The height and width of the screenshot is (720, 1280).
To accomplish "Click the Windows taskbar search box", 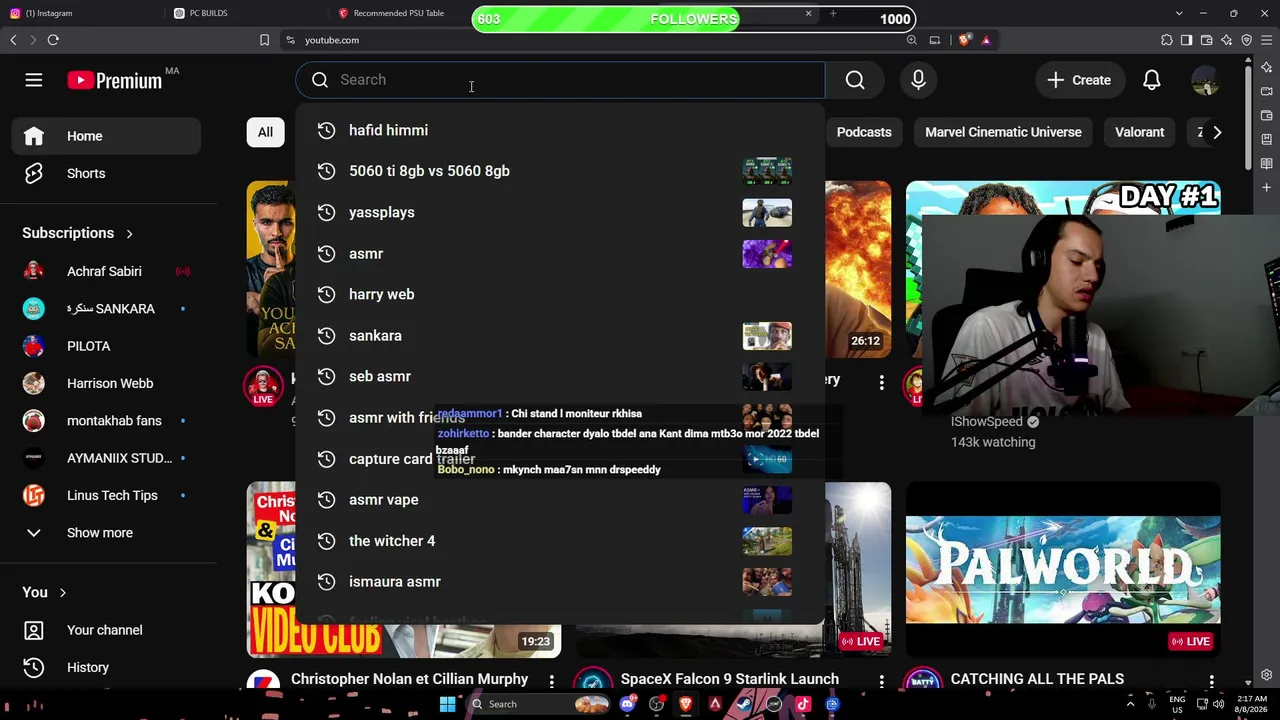I will [x=537, y=704].
